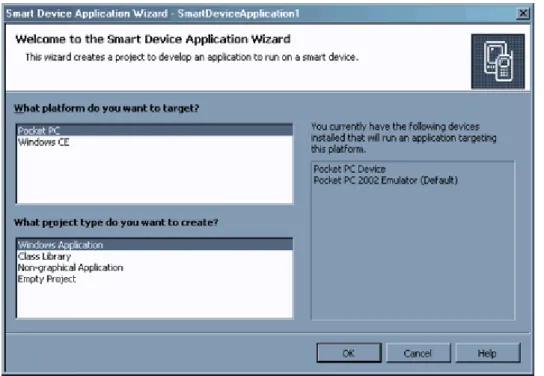Image resolution: width=544 pixels, height=376 pixels.
Task: Open Help for the wizard
Action: [x=487, y=353]
